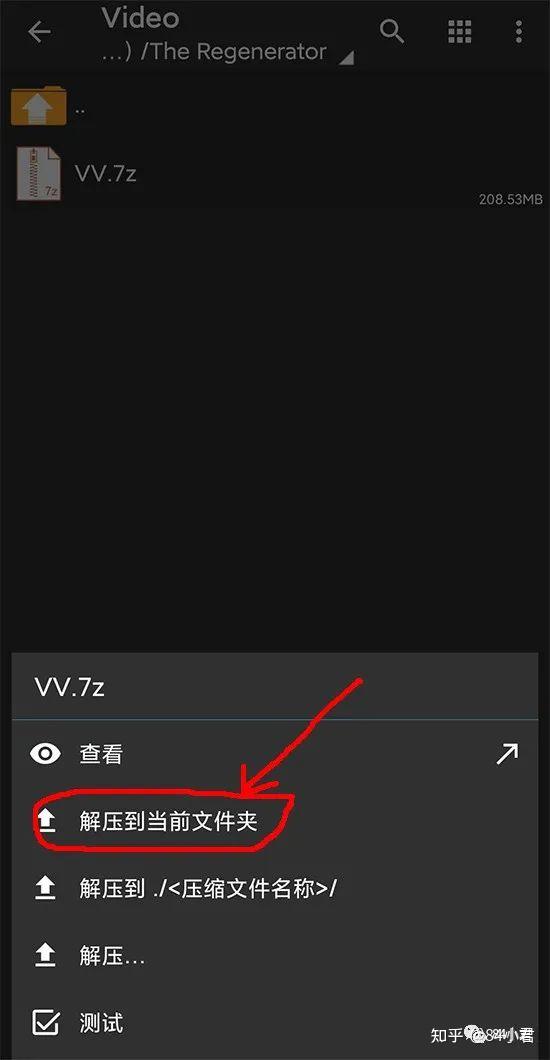Choose 解压到 ./<压缩文件名称>/ menu entry
The height and width of the screenshot is (1060, 550).
pos(275,888)
